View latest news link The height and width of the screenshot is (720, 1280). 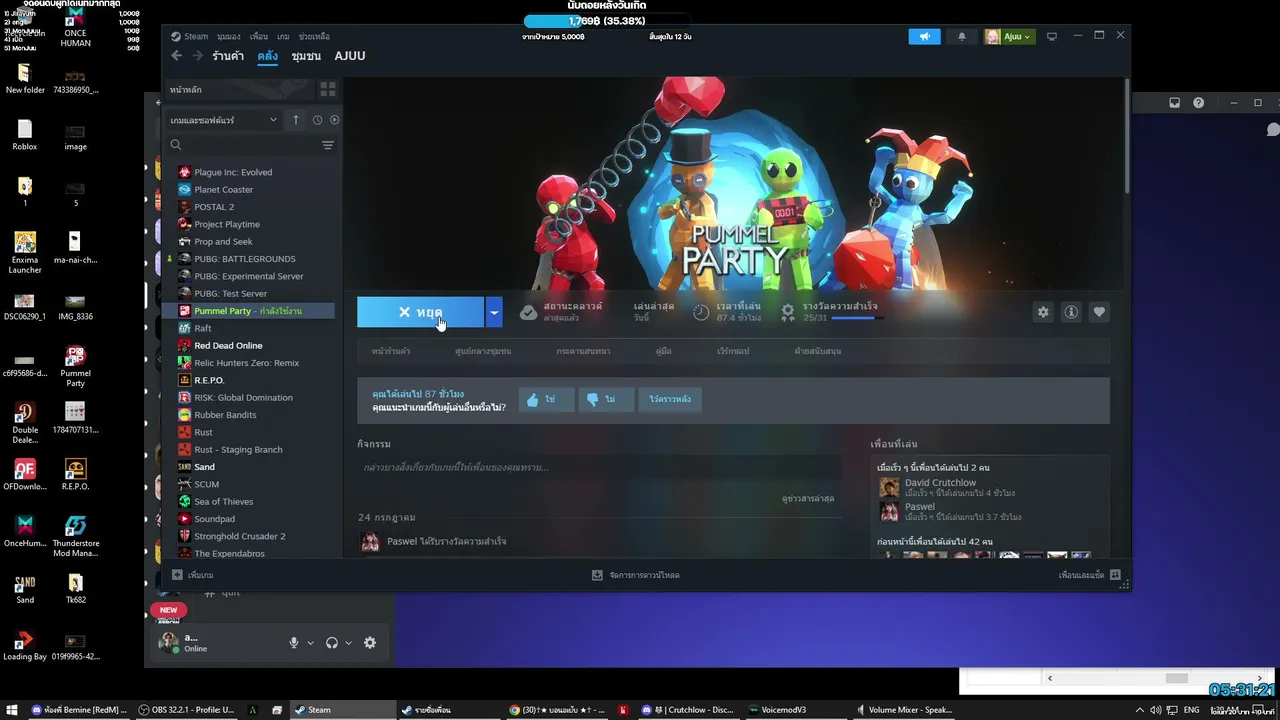click(808, 498)
